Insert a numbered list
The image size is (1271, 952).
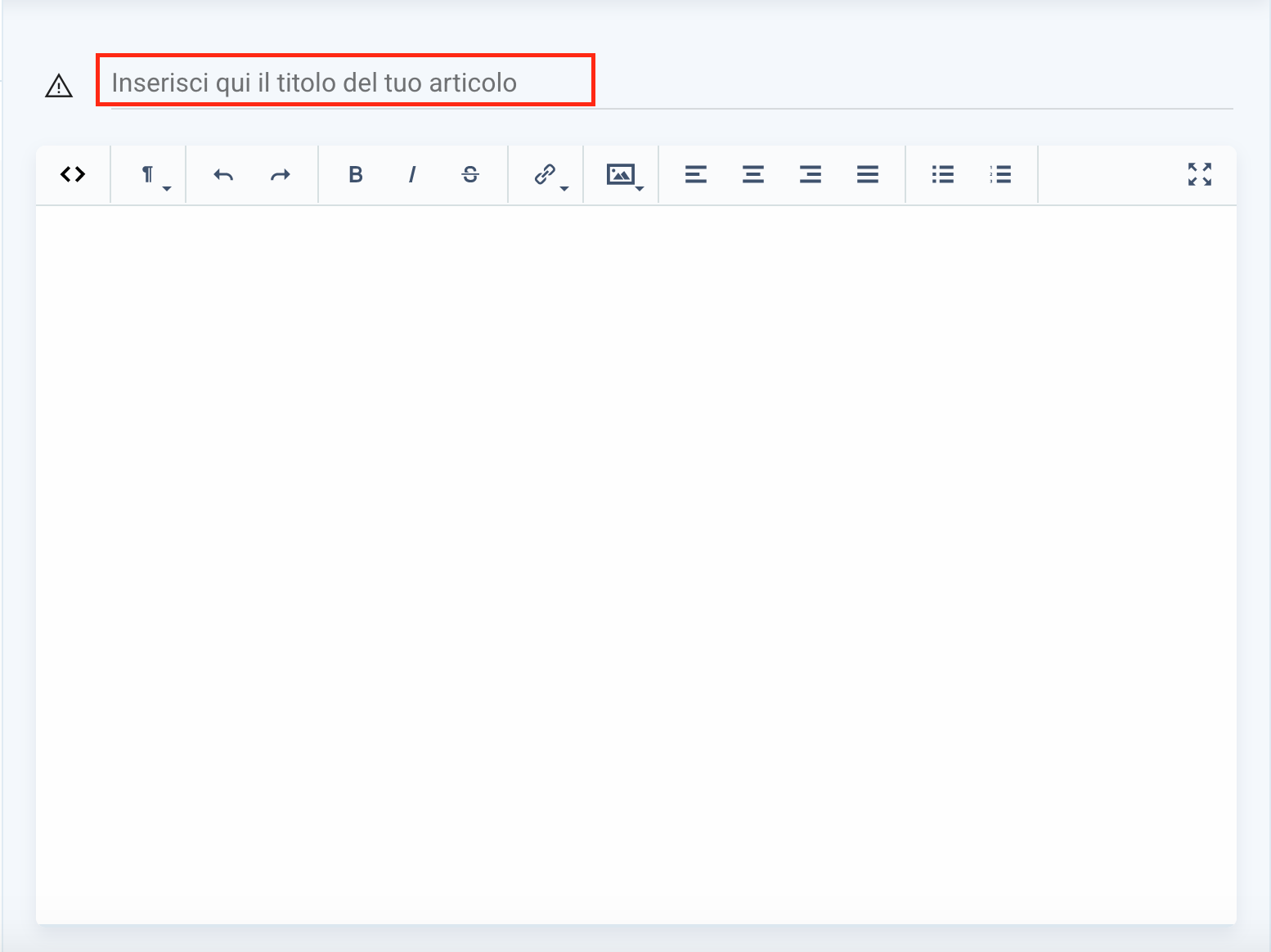(x=1000, y=174)
